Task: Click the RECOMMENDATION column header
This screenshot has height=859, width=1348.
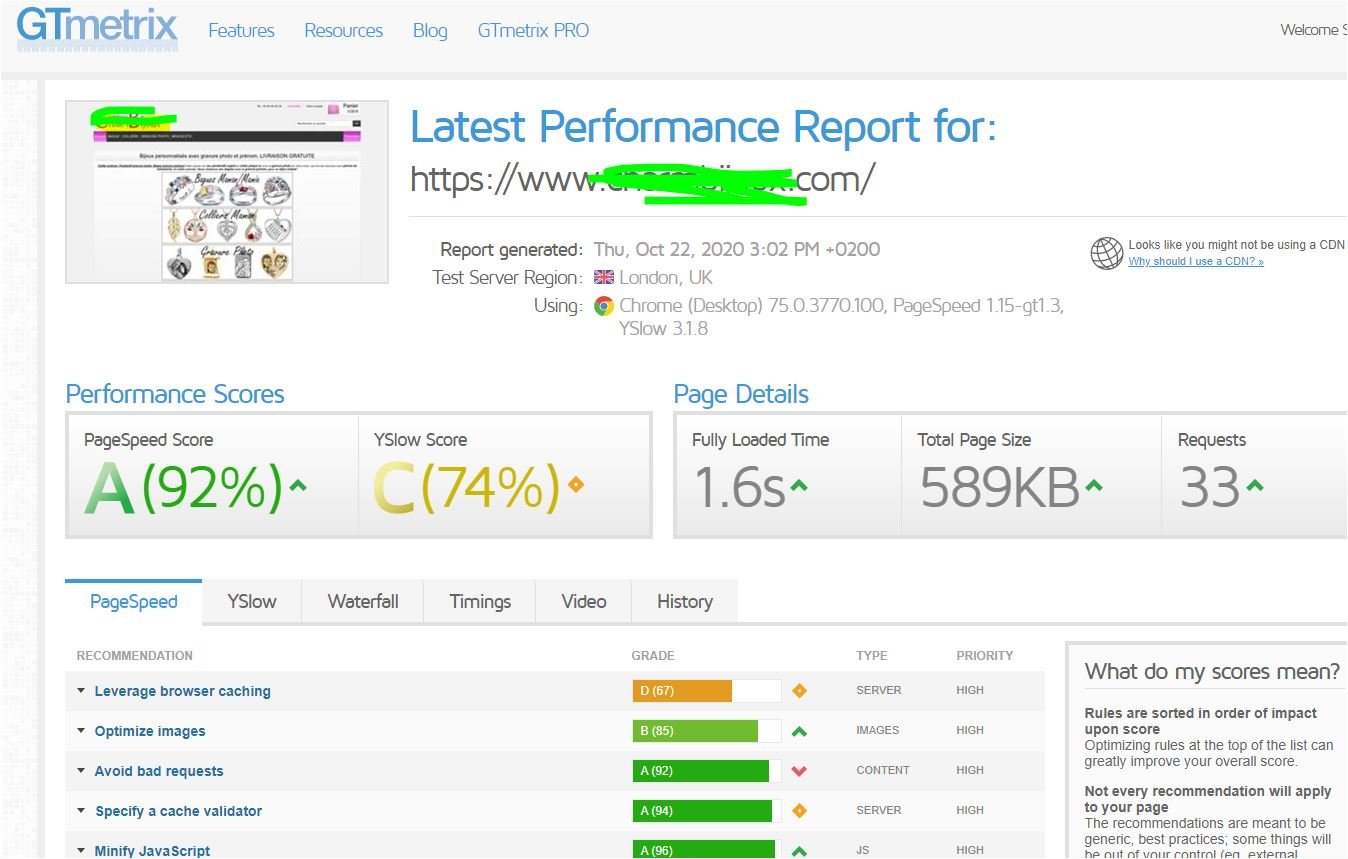Action: pos(135,656)
